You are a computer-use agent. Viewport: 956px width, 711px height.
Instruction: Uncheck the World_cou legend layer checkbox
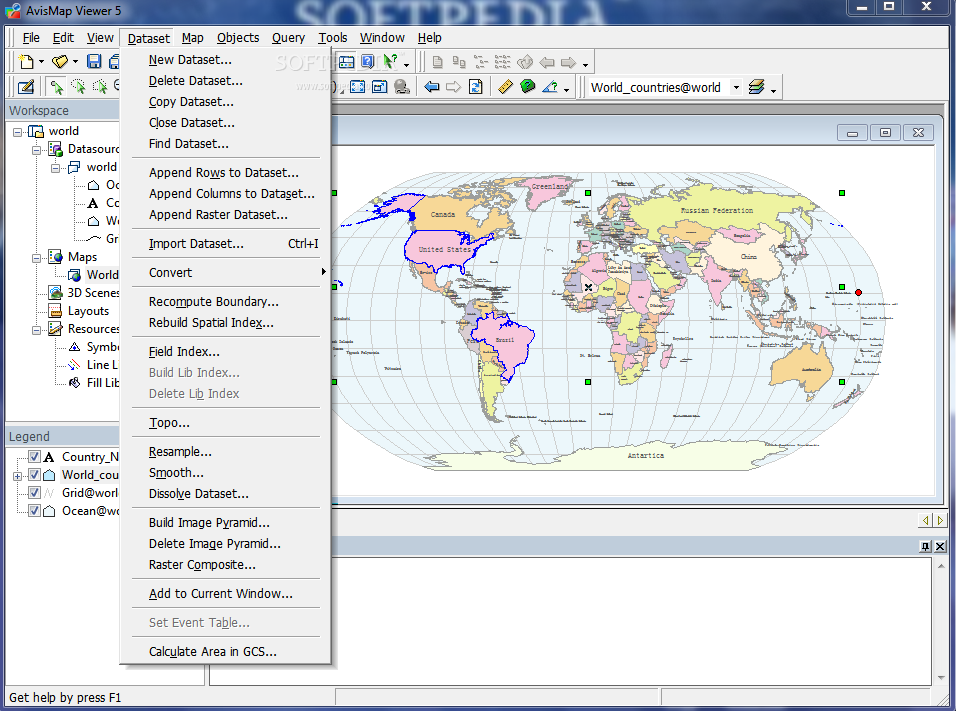click(x=35, y=475)
